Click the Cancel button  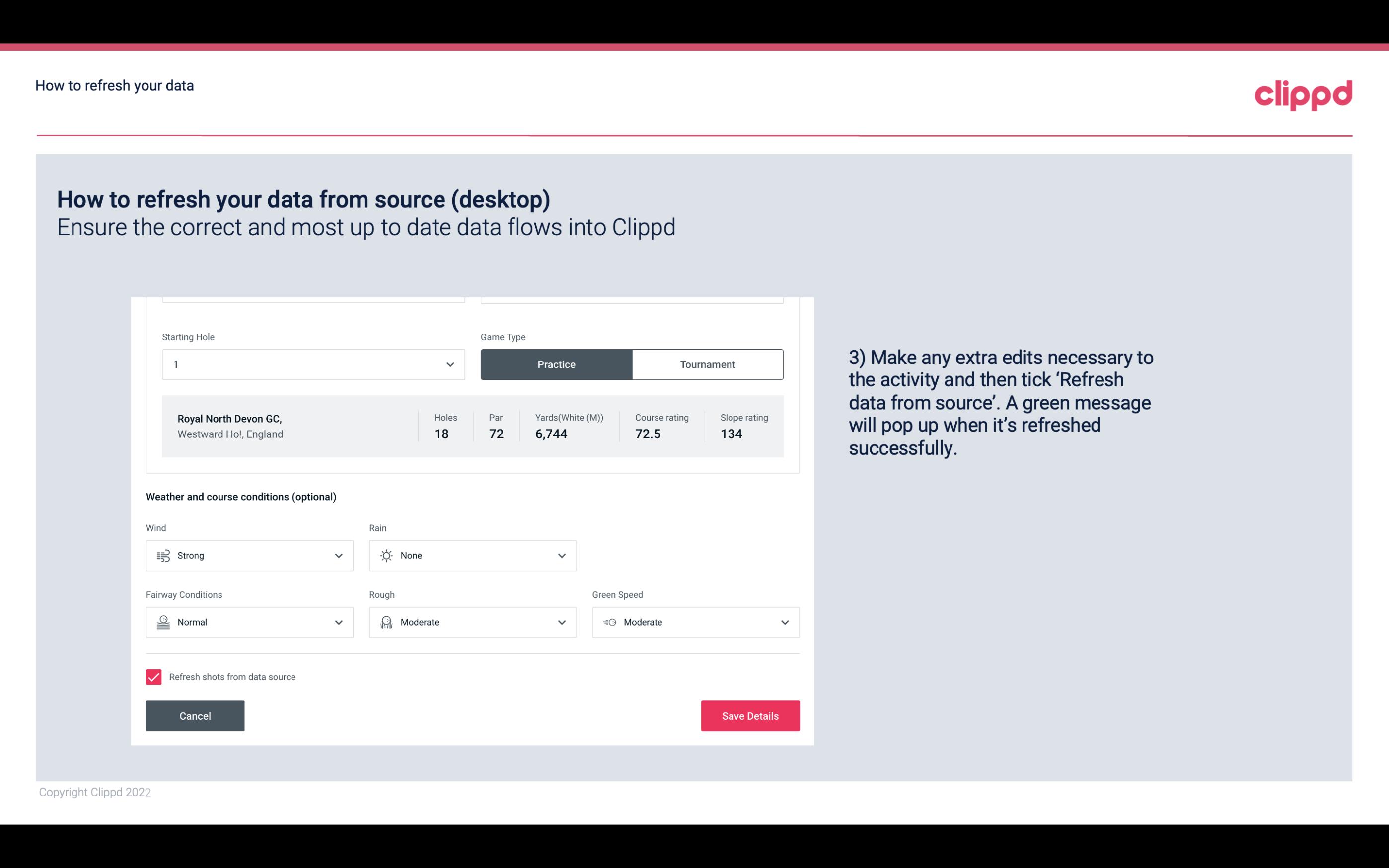point(195,715)
